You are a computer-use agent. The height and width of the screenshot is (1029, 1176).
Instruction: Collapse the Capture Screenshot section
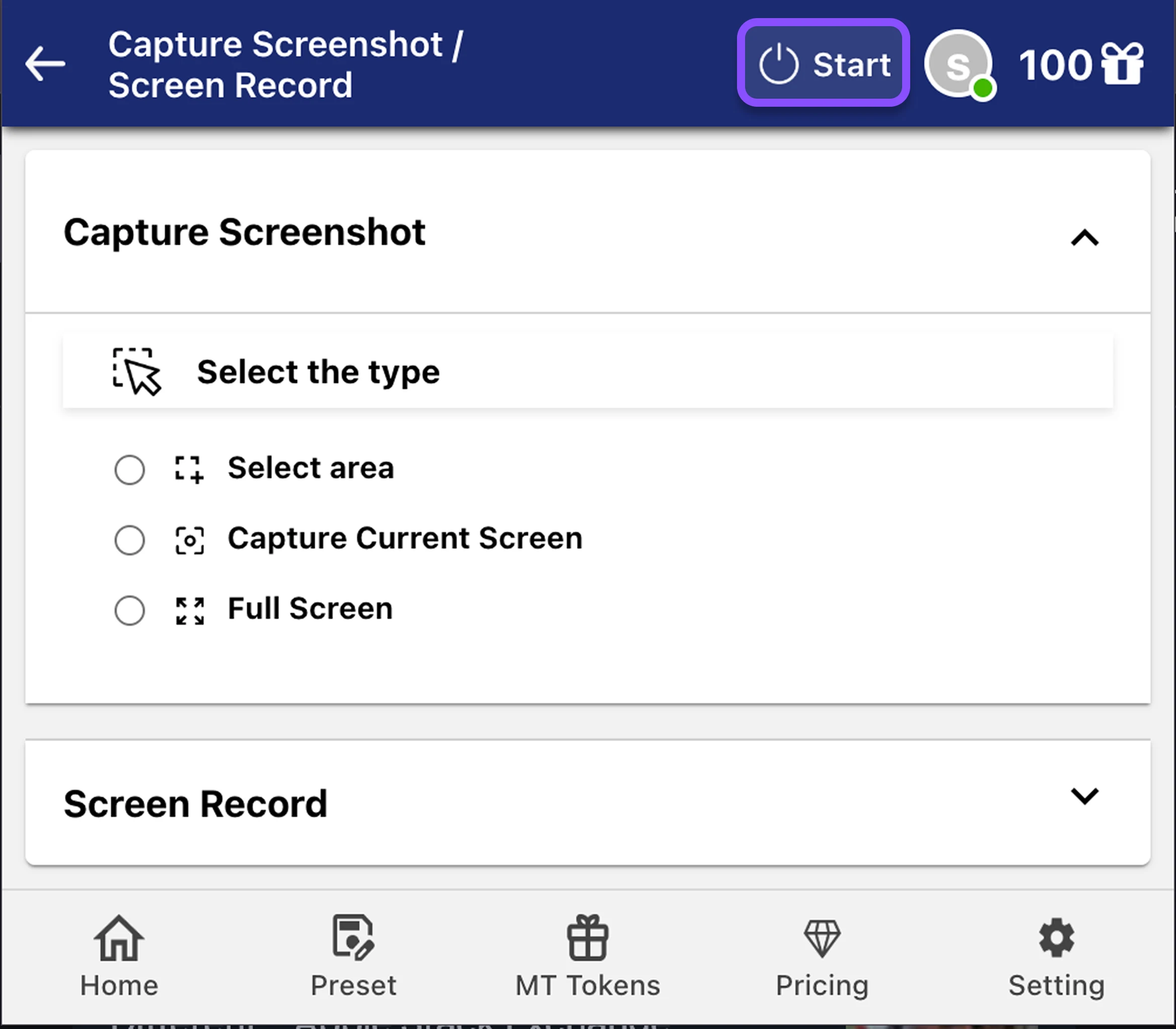pyautogui.click(x=1084, y=237)
